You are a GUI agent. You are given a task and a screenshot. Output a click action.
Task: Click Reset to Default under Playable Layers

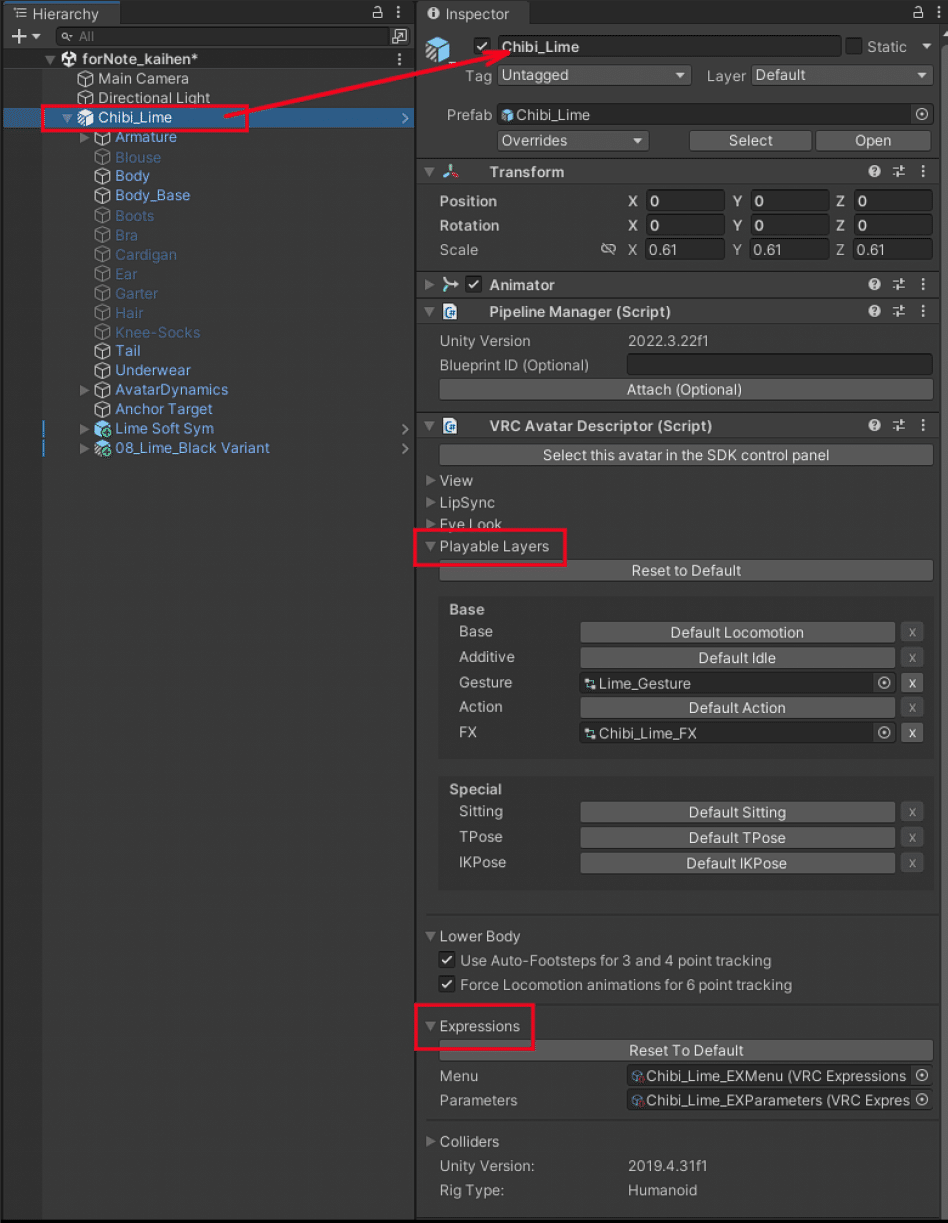pyautogui.click(x=685, y=571)
